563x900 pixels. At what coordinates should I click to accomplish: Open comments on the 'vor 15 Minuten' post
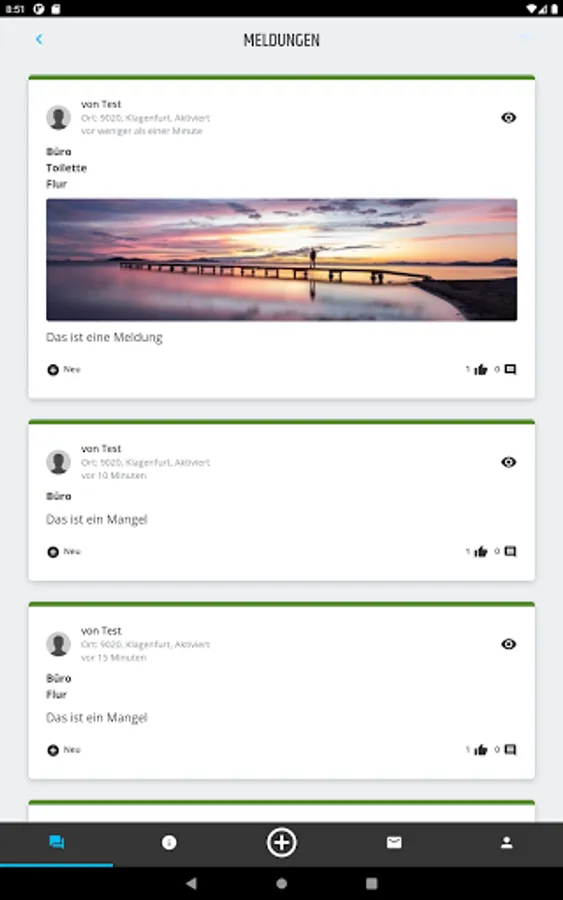[x=510, y=750]
